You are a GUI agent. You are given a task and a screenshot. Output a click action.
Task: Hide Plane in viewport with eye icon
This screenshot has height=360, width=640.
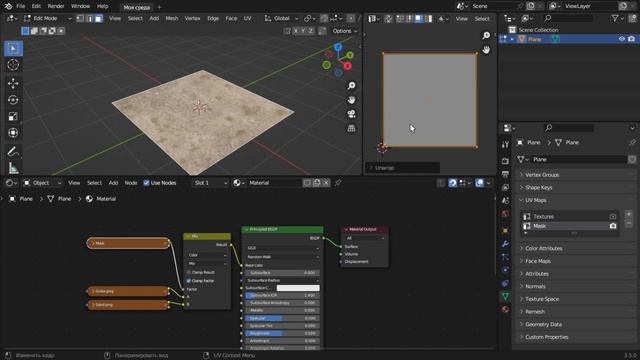point(622,39)
